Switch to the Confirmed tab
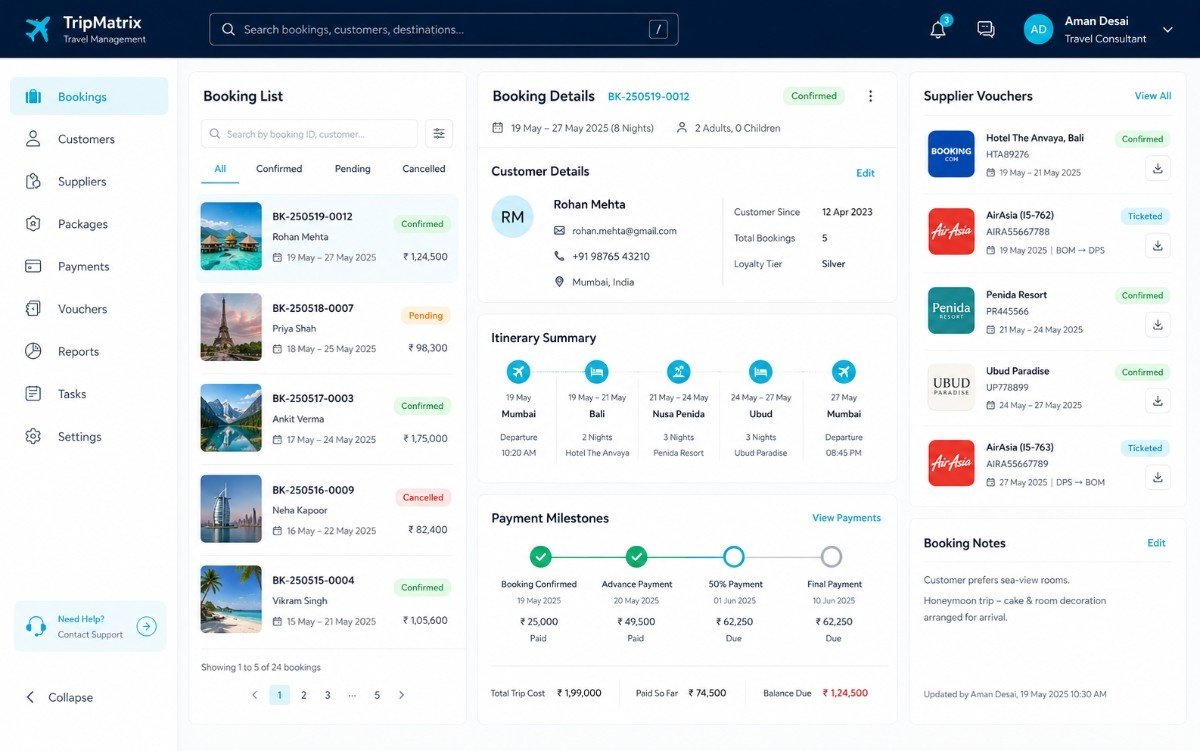The height and width of the screenshot is (751, 1200). [x=279, y=169]
